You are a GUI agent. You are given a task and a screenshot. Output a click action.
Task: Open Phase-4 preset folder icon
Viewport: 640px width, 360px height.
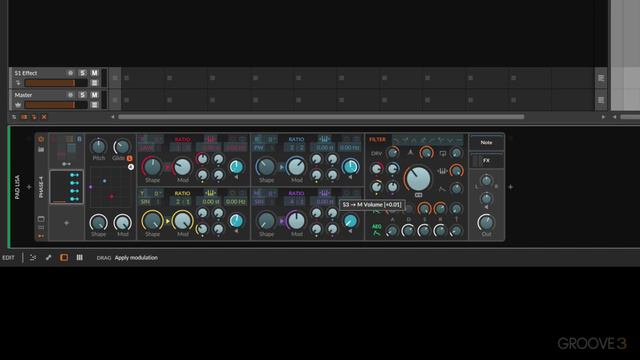point(41,149)
